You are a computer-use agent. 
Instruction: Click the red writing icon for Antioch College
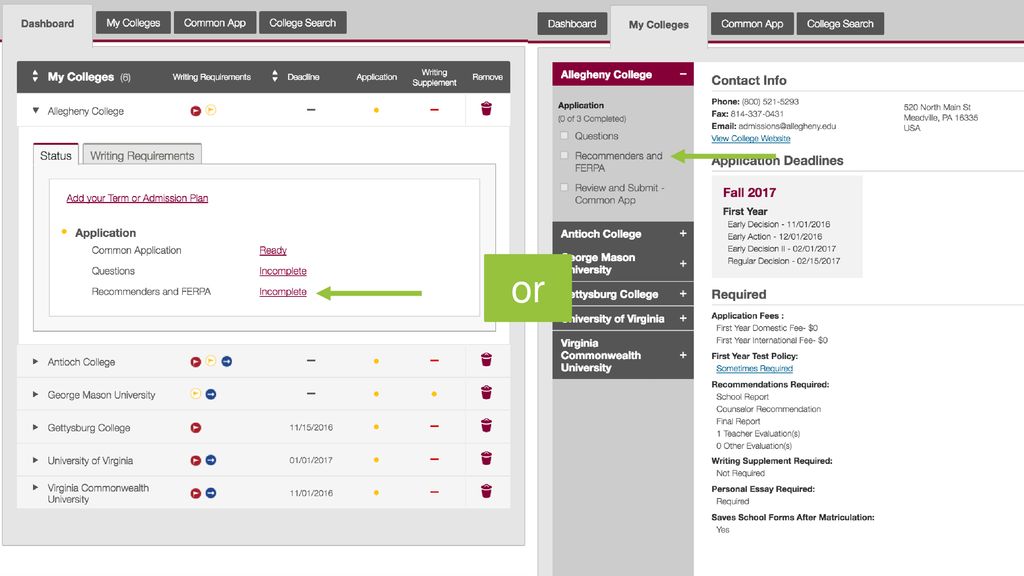click(x=195, y=362)
